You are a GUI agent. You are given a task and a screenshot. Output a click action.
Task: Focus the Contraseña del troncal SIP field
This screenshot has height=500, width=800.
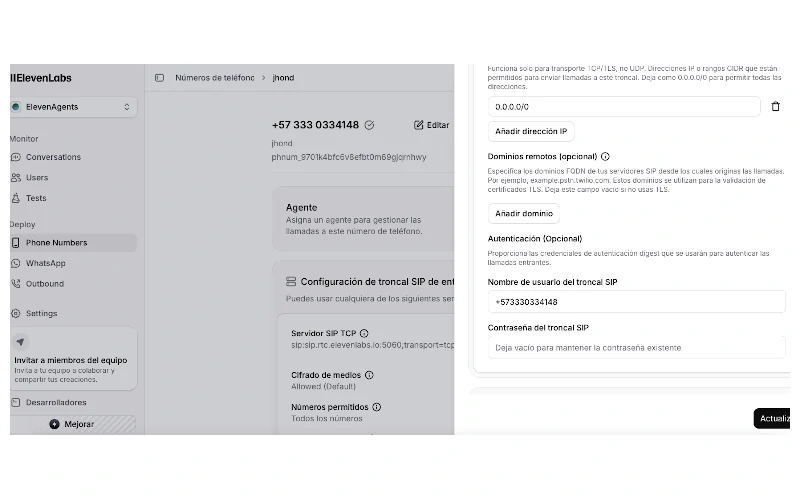click(x=636, y=347)
